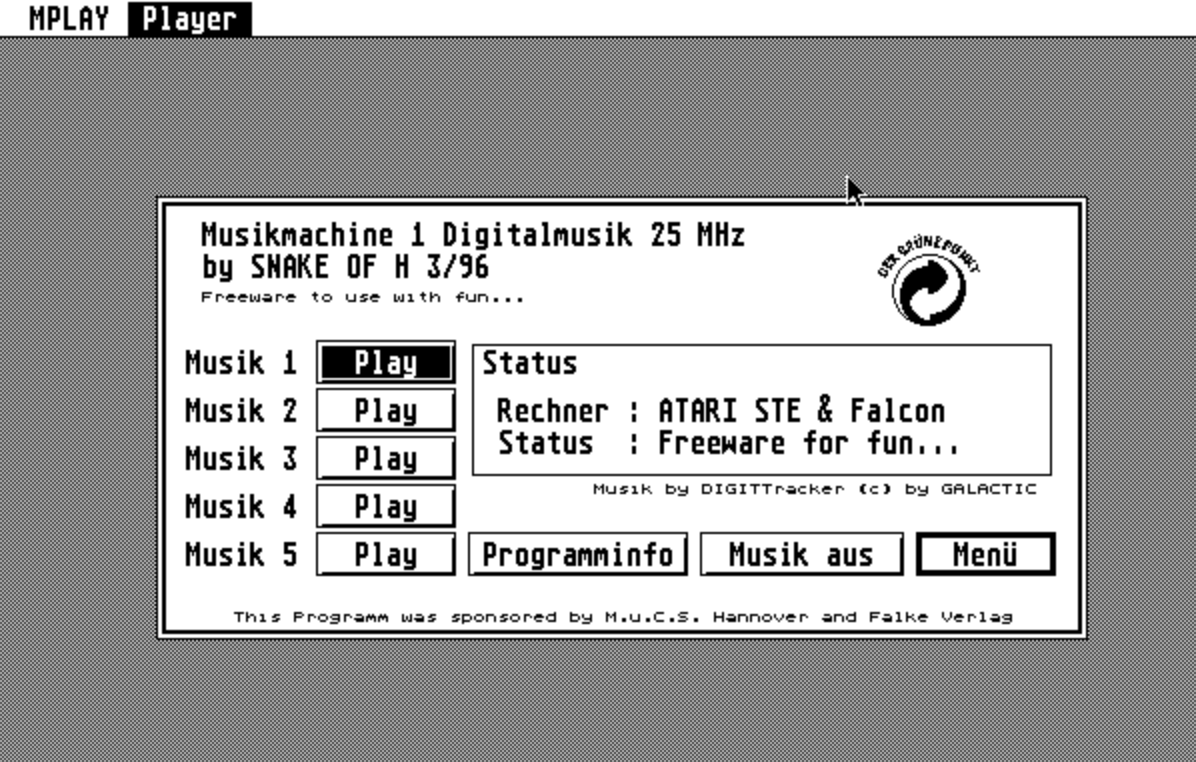This screenshot has height=762, width=1196.
Task: Select the 'Musik 1' label
Action: click(241, 362)
